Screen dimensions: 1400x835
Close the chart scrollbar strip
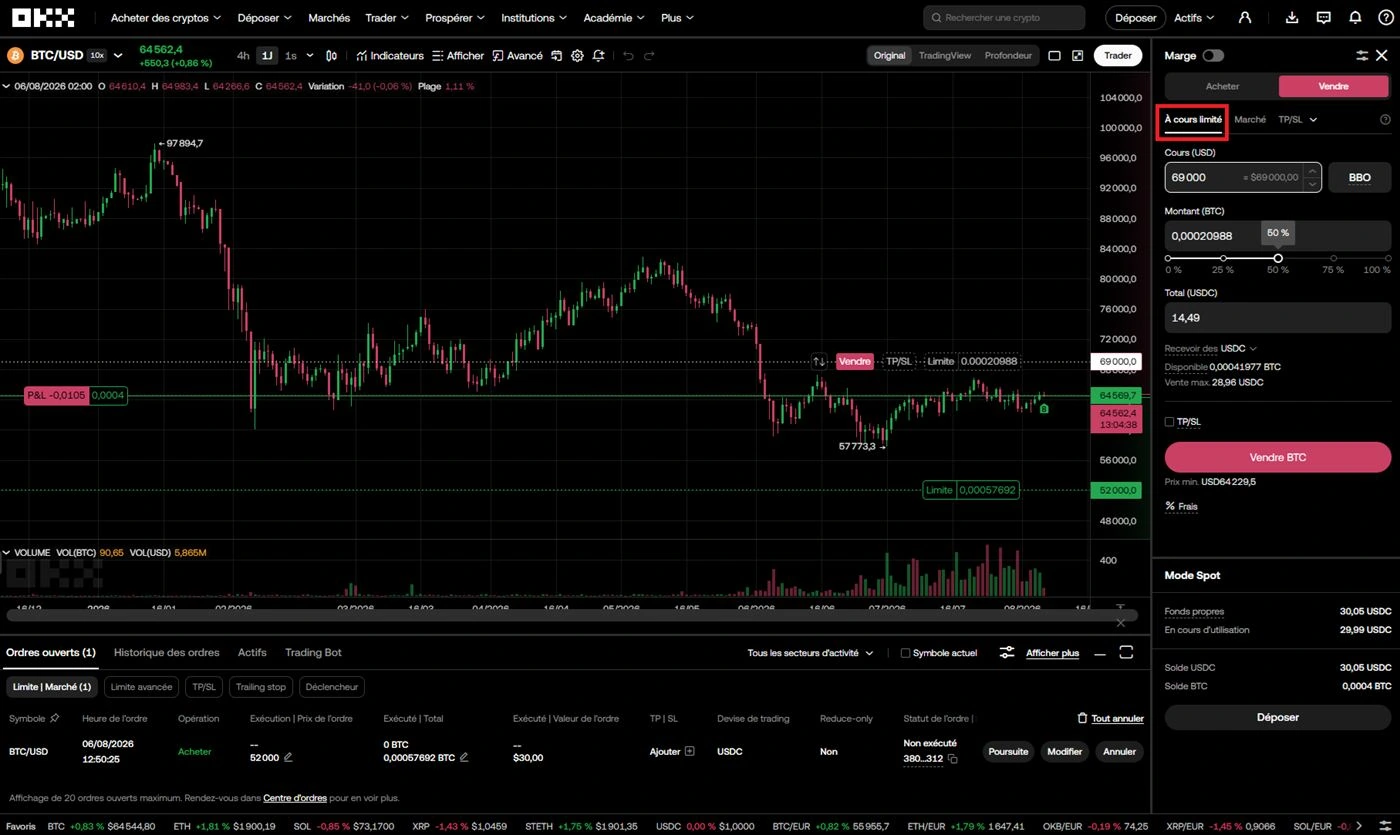[x=1120, y=623]
